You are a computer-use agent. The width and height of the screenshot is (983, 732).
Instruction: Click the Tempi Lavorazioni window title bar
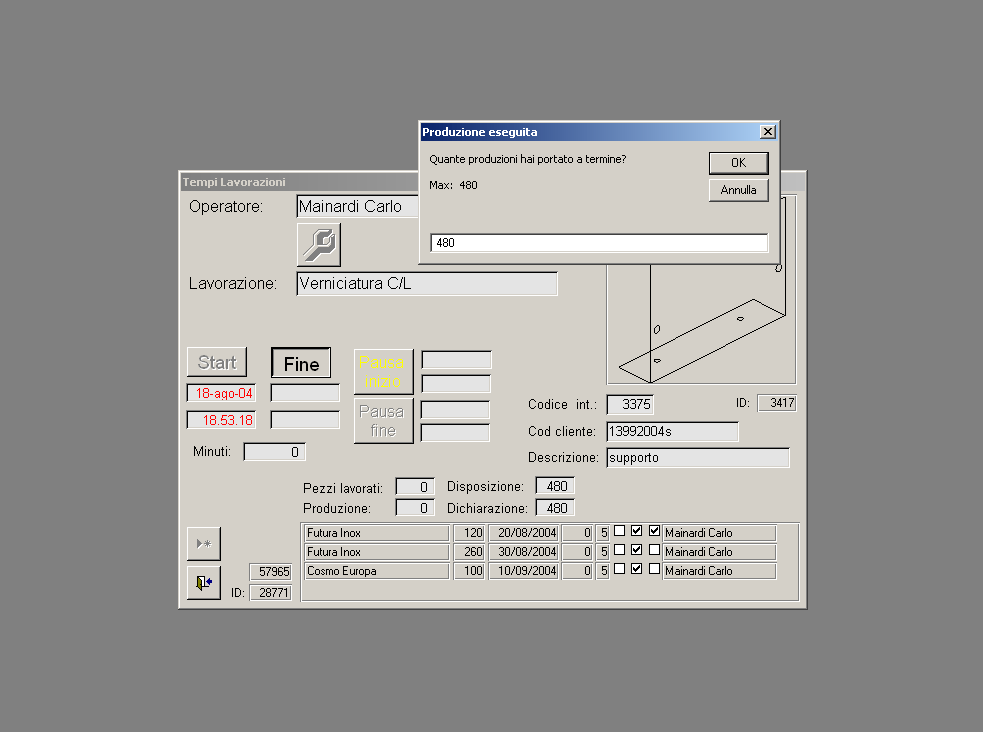(299, 182)
